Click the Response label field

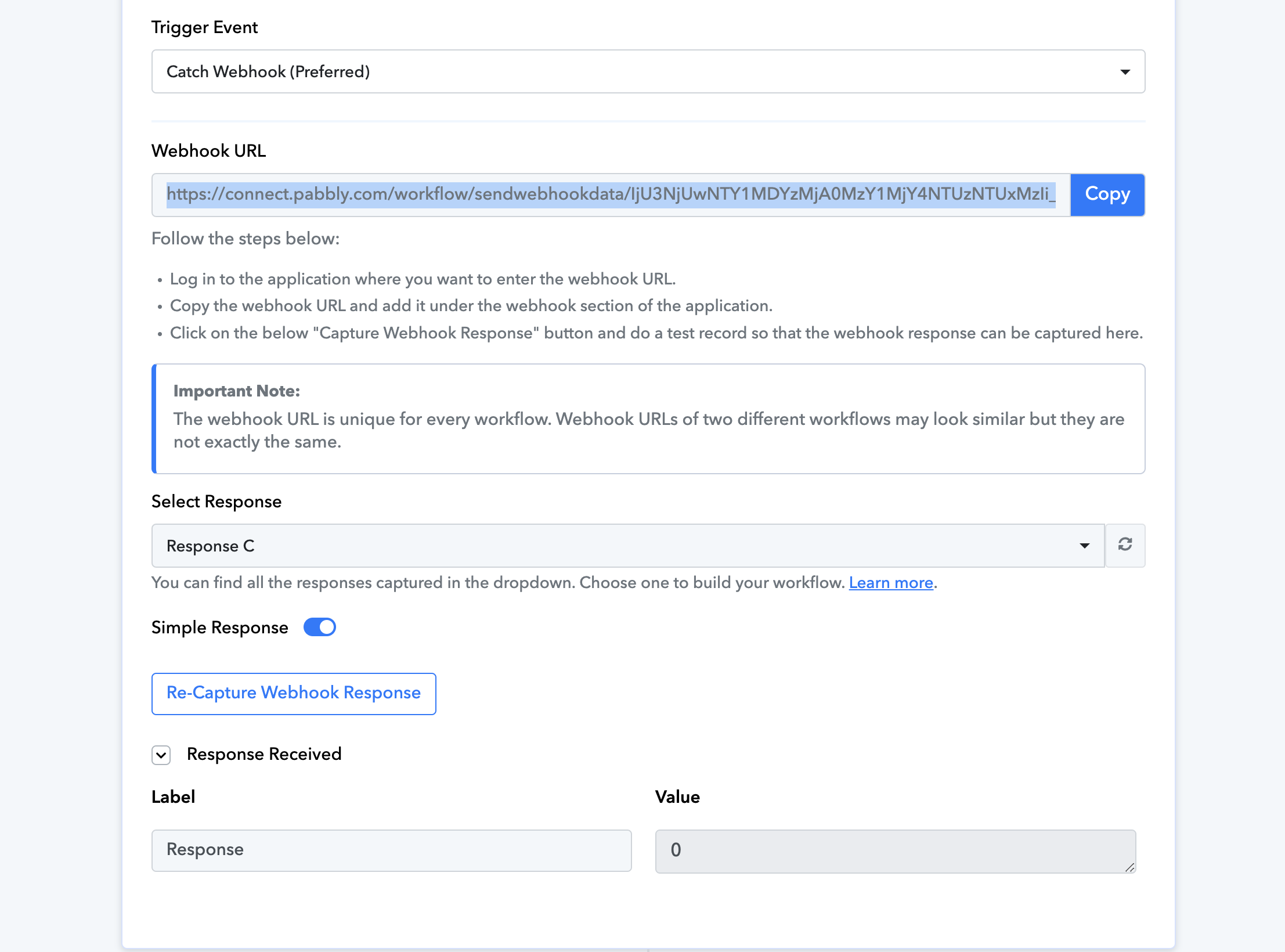[x=391, y=850]
